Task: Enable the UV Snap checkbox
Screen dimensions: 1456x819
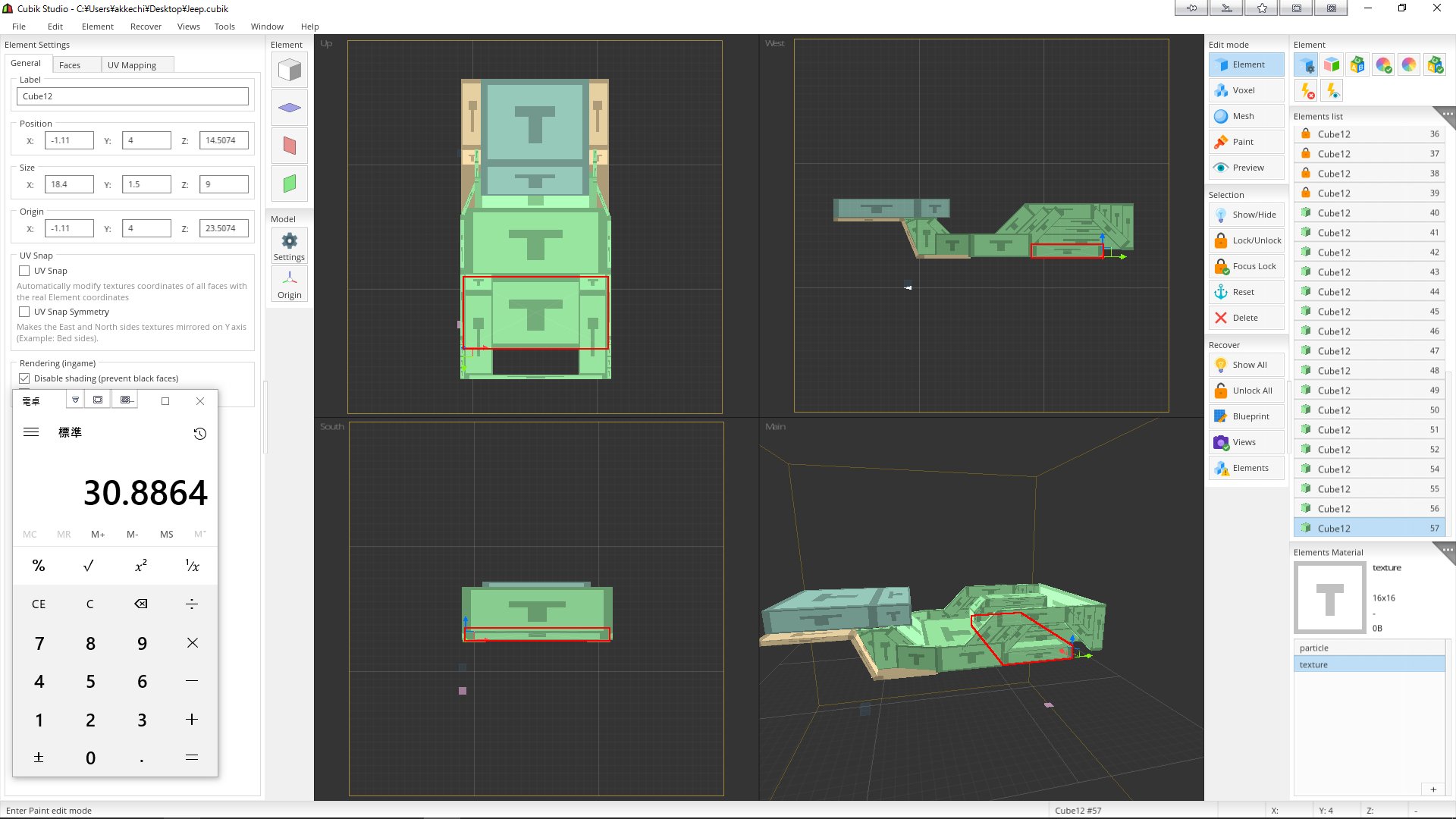Action: tap(24, 271)
